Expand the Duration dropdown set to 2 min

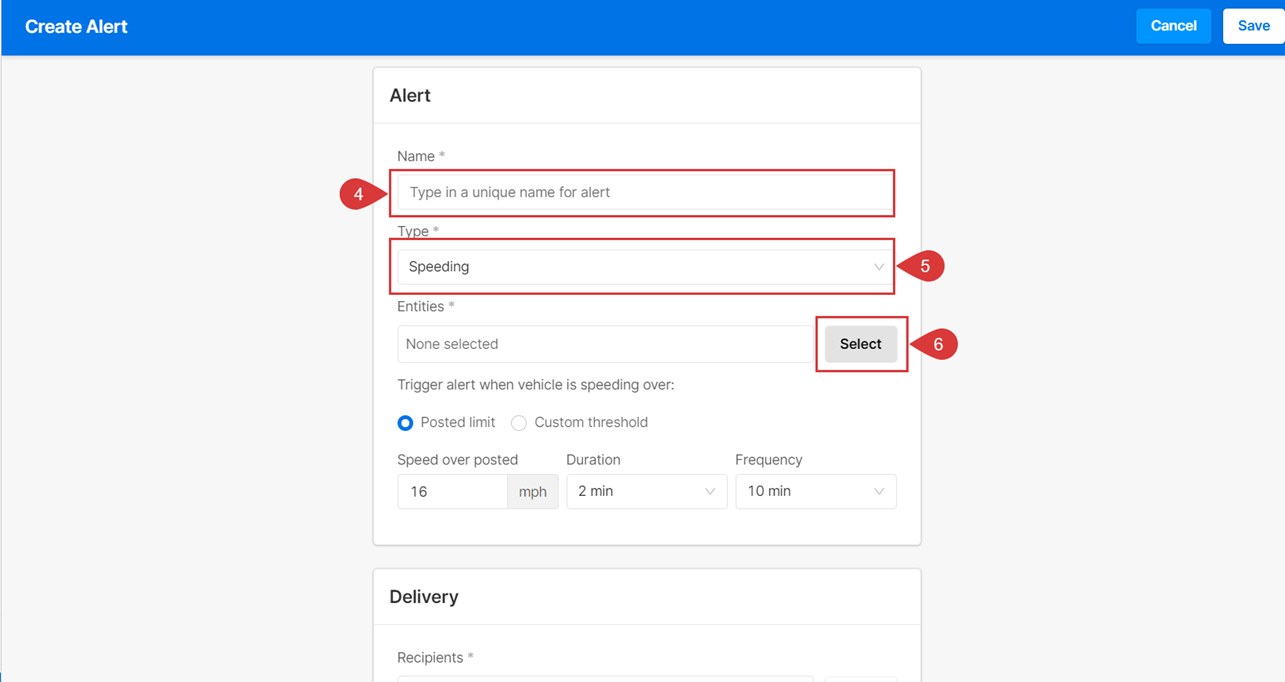tap(646, 492)
